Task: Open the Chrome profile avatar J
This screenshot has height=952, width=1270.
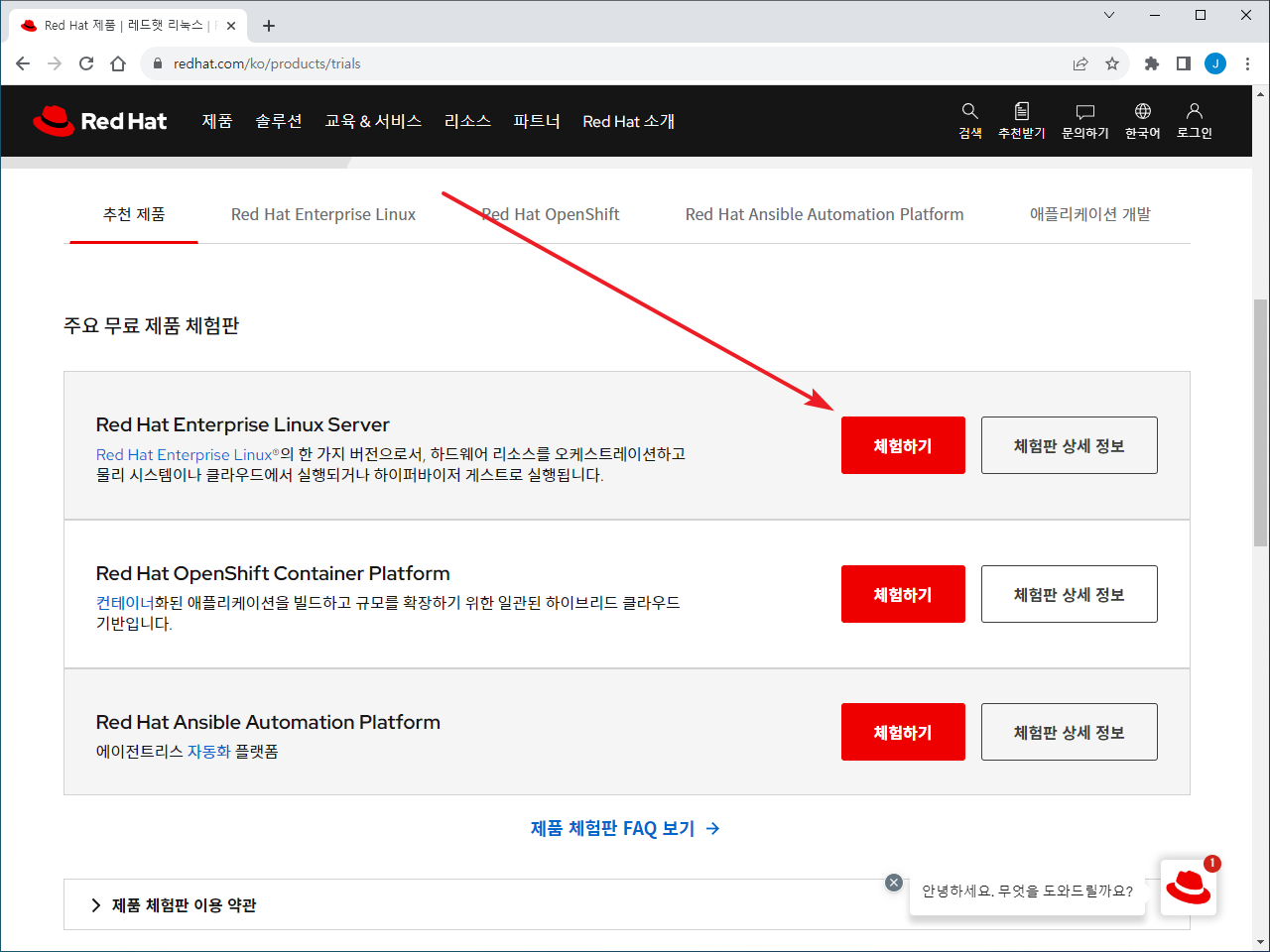Action: coord(1215,63)
